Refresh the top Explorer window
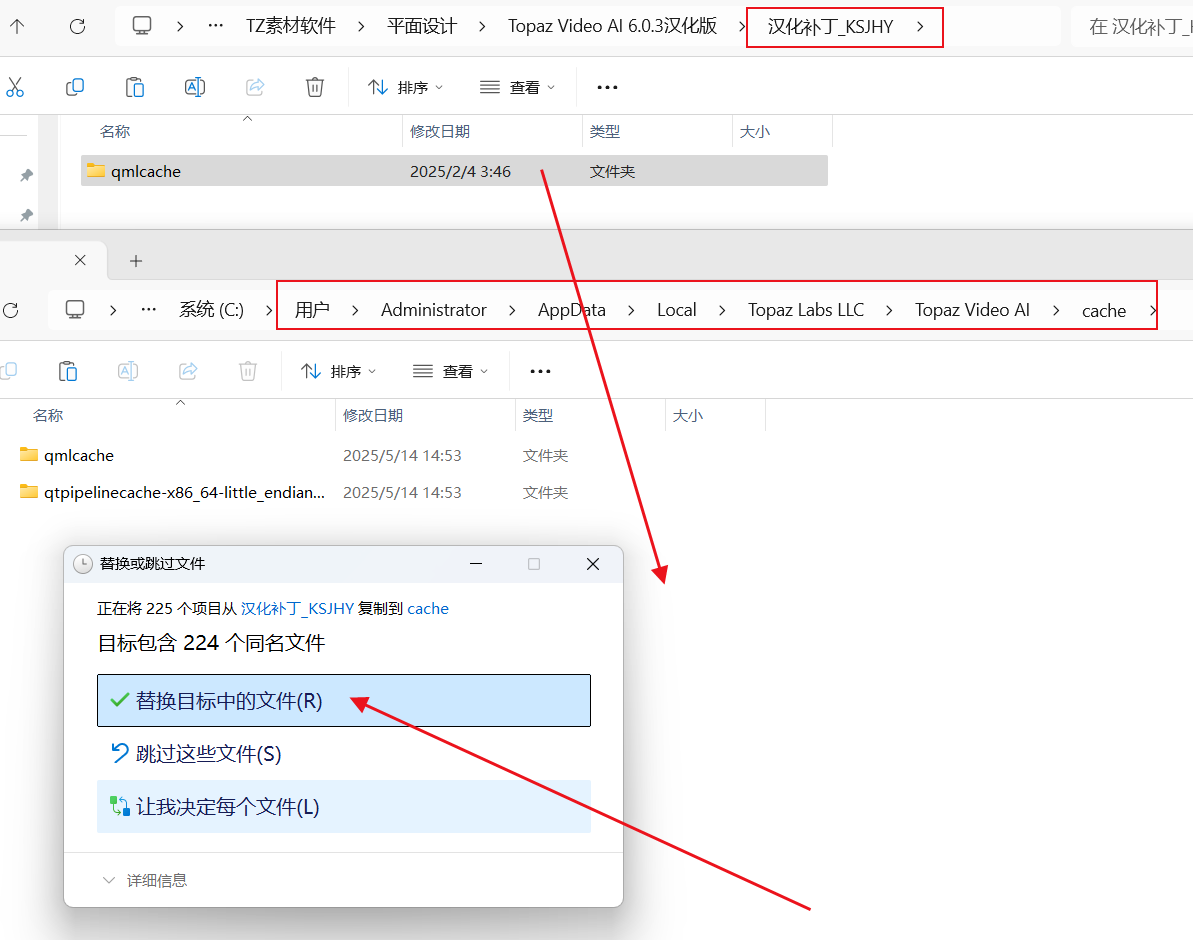1193x940 pixels. [x=78, y=27]
